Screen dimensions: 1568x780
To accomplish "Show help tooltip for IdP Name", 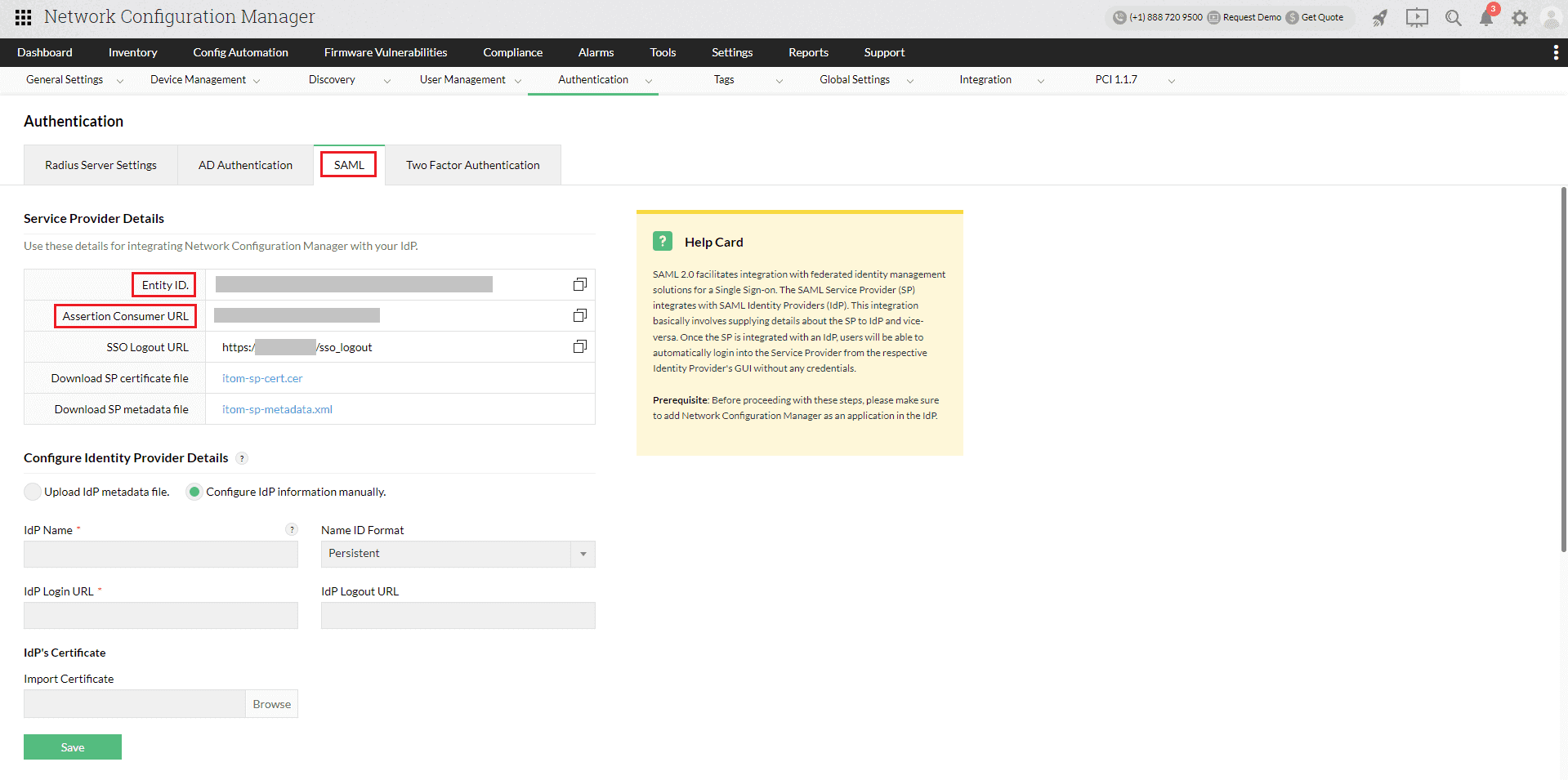I will 292,529.
